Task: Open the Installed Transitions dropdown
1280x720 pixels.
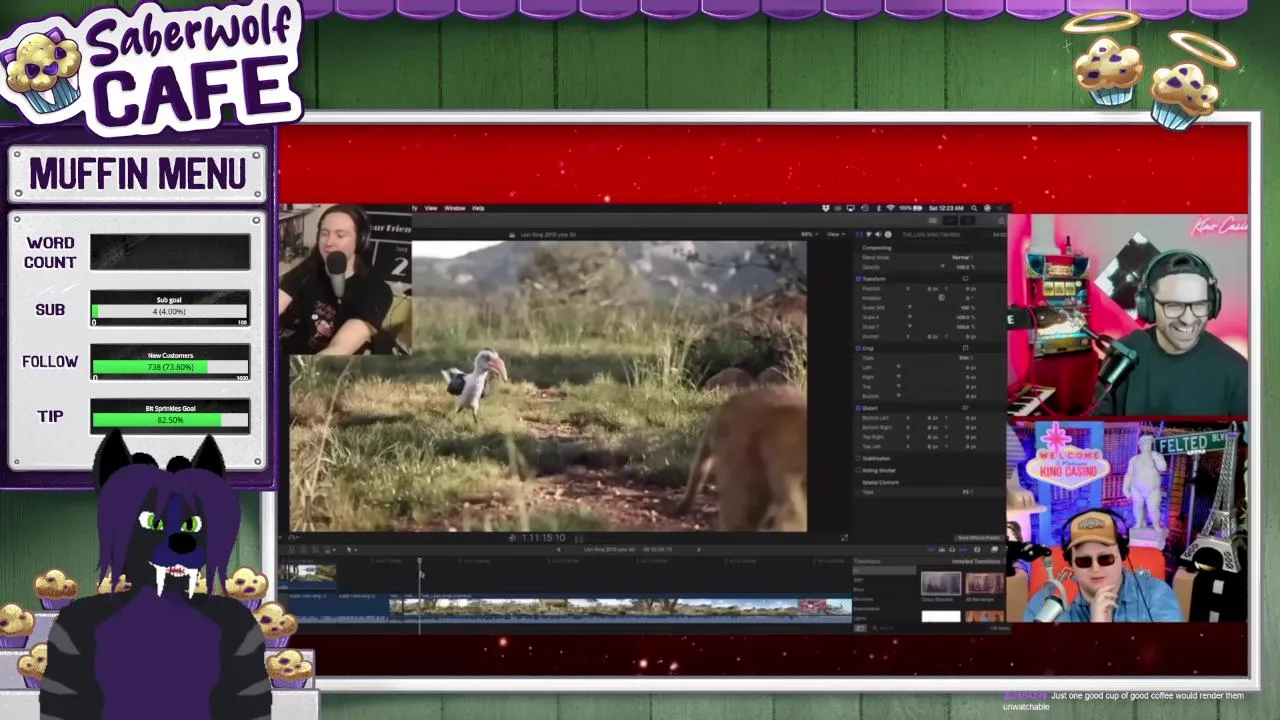Action: pyautogui.click(x=978, y=561)
